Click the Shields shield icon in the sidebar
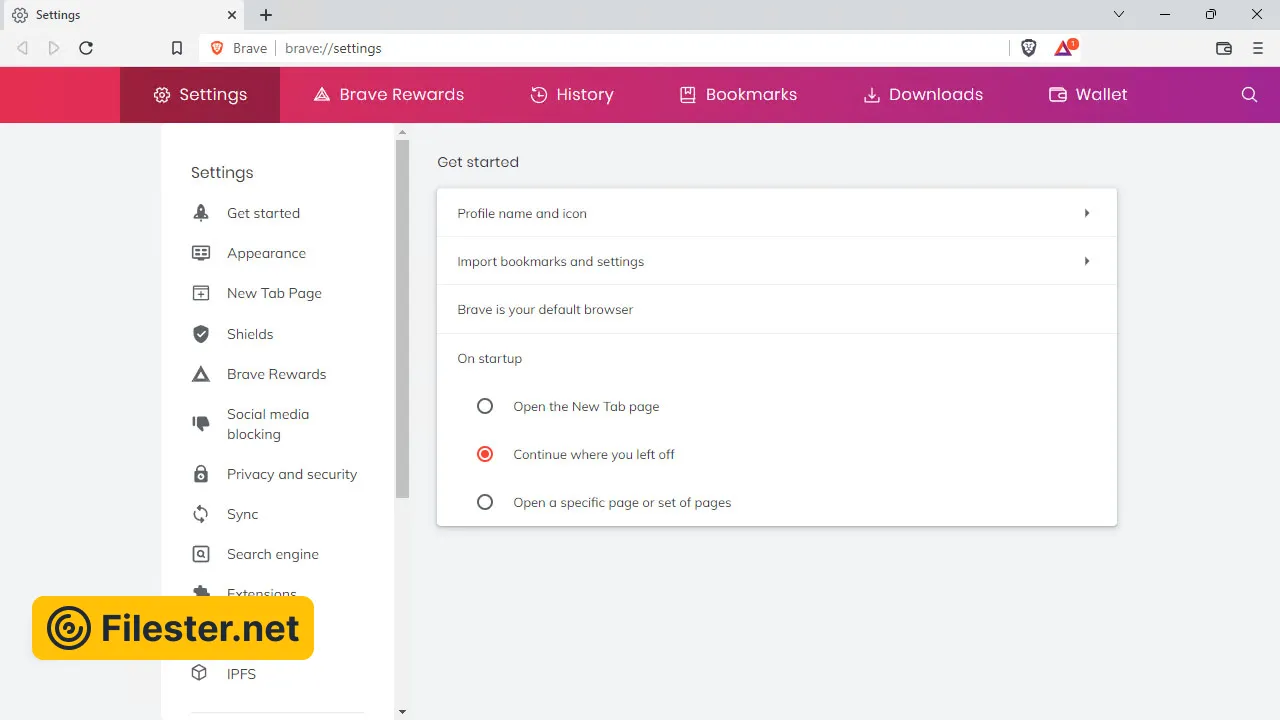 point(201,334)
